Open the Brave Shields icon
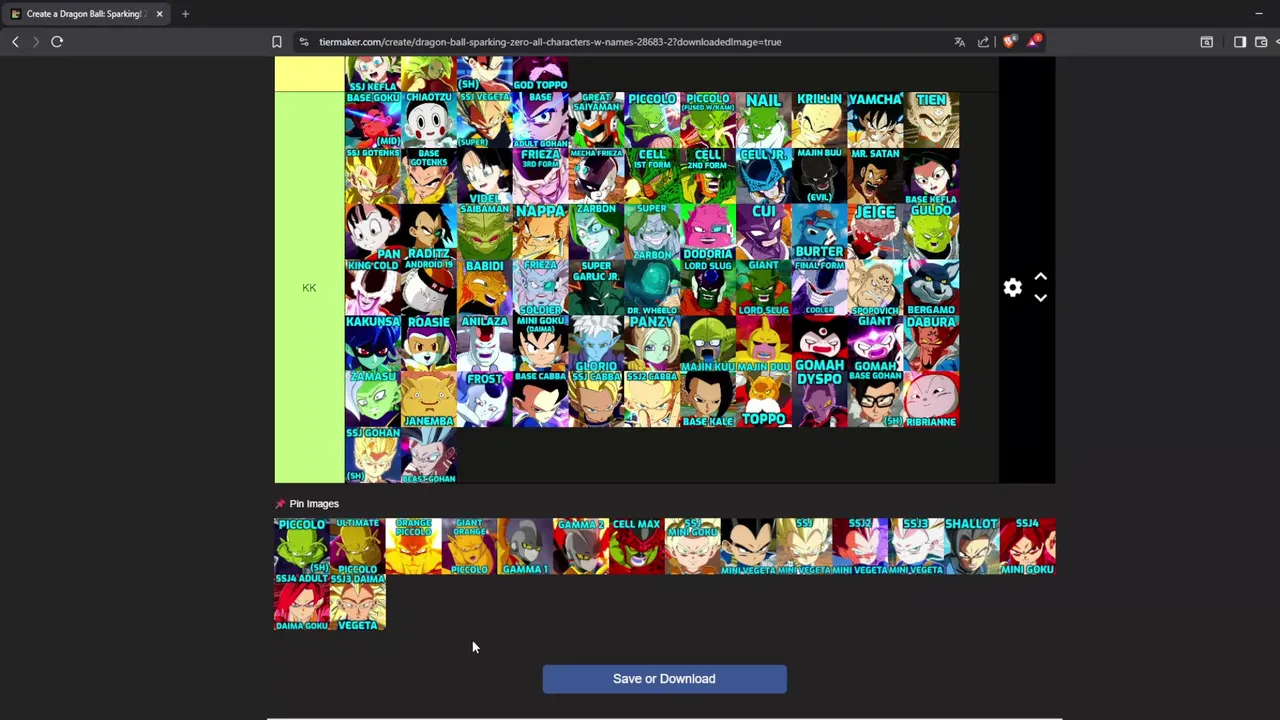This screenshot has height=720, width=1280. click(x=1009, y=42)
